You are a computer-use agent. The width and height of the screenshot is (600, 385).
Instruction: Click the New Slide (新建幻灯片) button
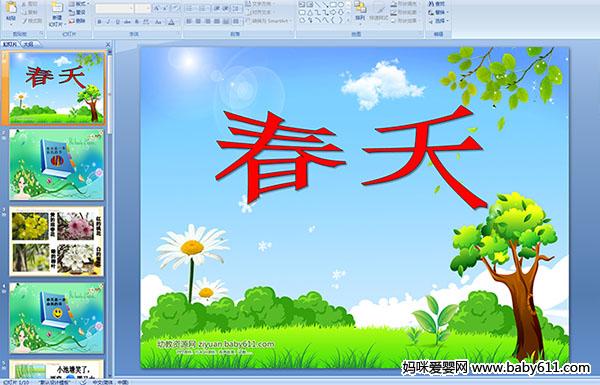point(57,15)
